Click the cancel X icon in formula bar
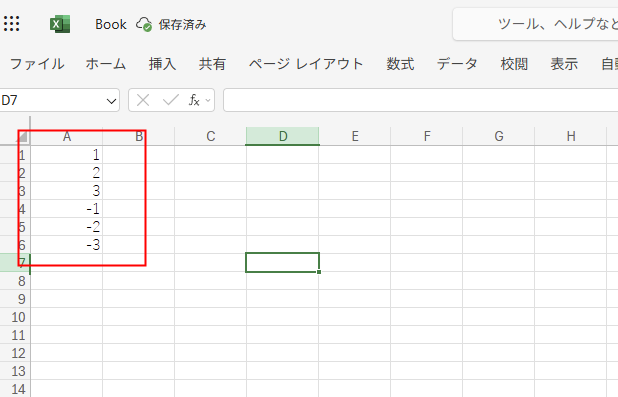 pos(143,100)
